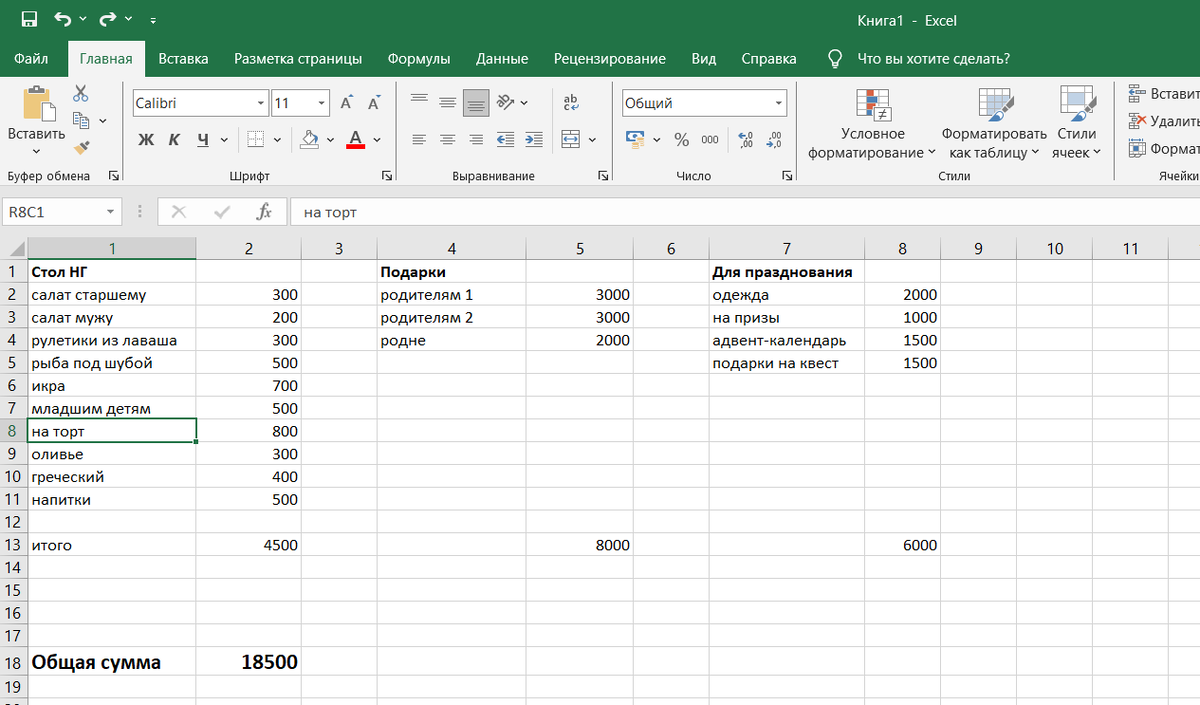Click the Copy icon in Буфер обмена
Screen dimensions: 1200x705
81,121
